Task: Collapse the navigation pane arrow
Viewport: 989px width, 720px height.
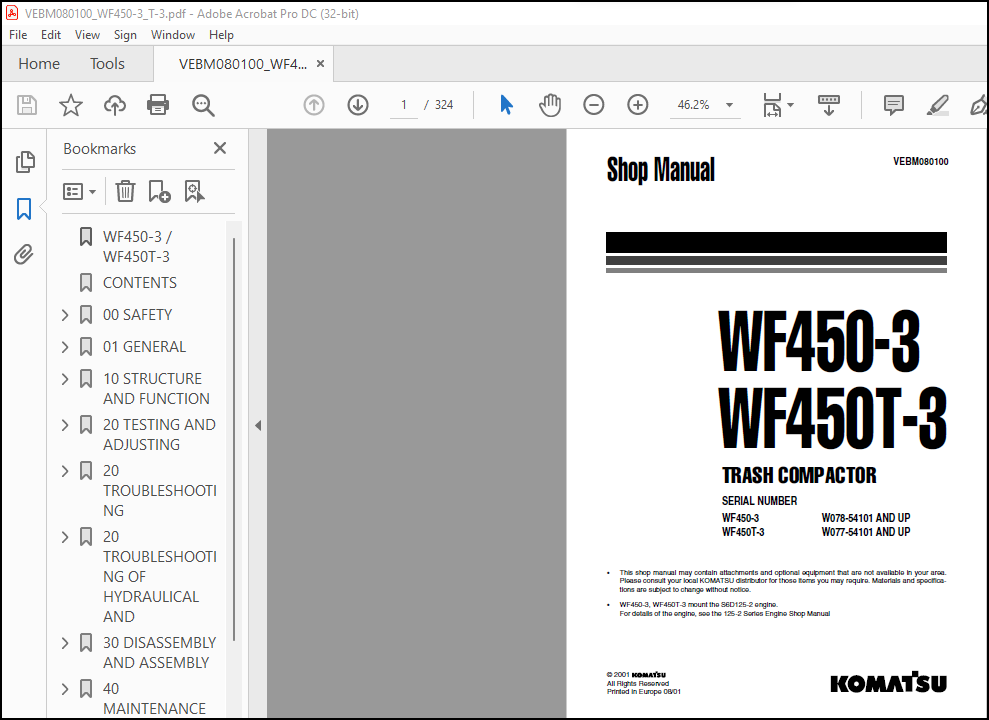Action: point(257,426)
